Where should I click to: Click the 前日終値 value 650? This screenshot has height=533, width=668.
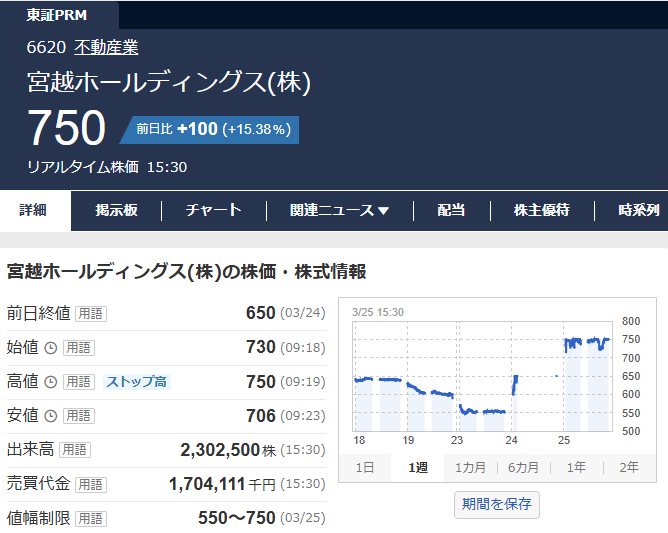(x=261, y=314)
